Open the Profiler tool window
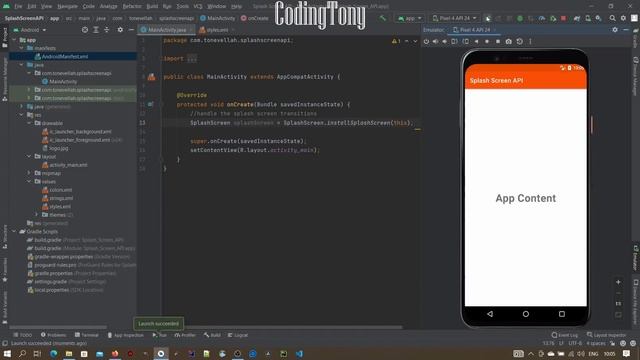Viewport: 640px width, 360px height. (x=185, y=335)
